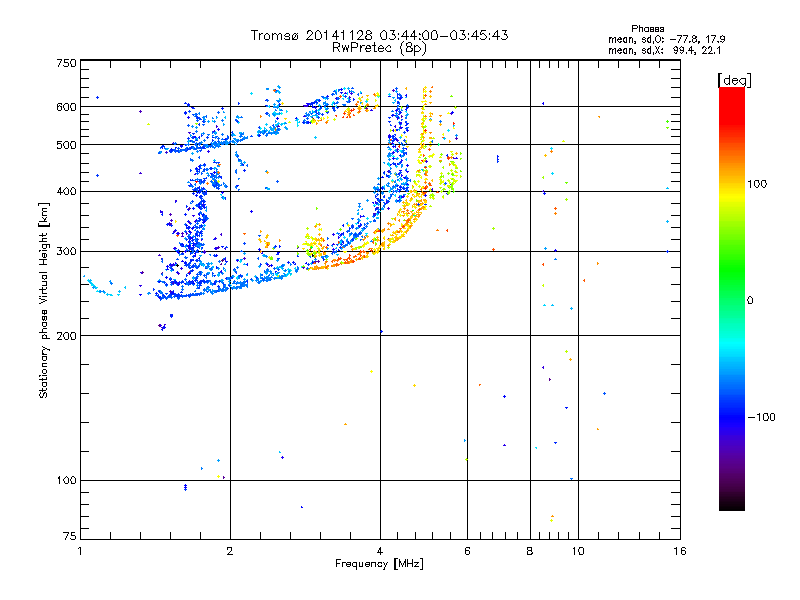
Task: Click the colorbar tick label '0'
Action: click(750, 301)
